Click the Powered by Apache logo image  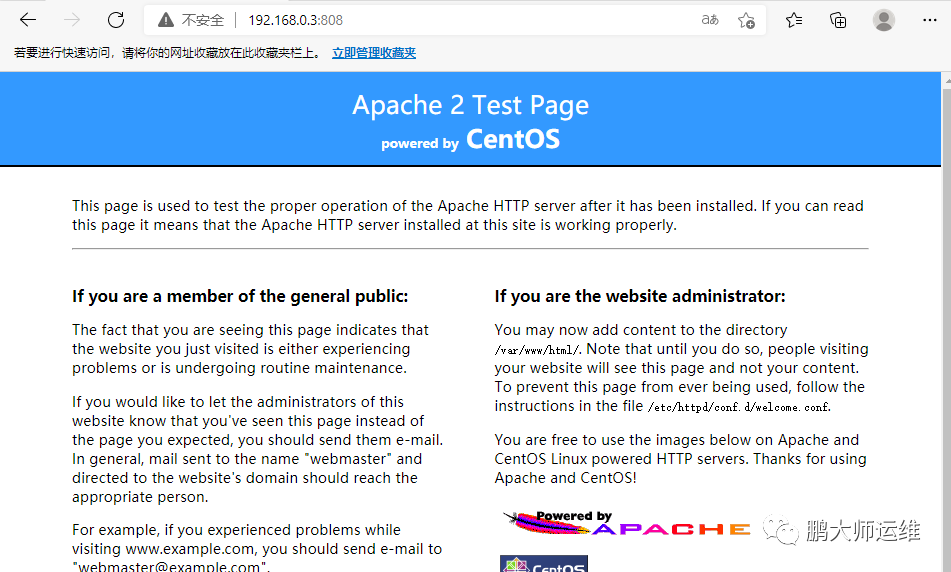[627, 523]
